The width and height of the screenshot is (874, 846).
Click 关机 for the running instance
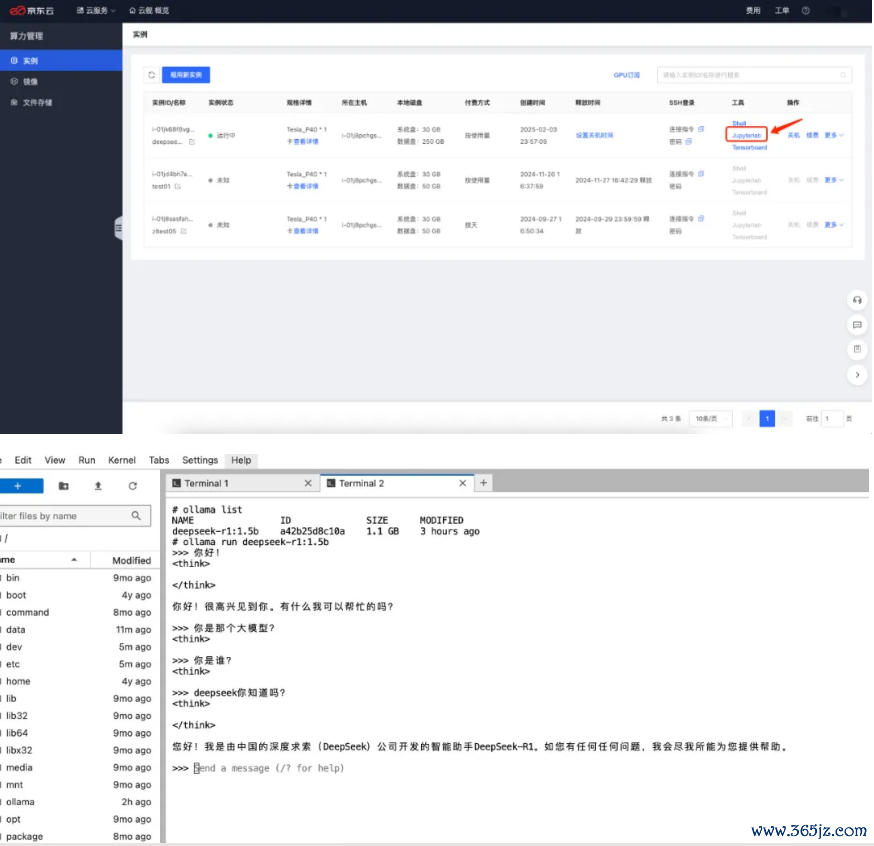click(794, 135)
